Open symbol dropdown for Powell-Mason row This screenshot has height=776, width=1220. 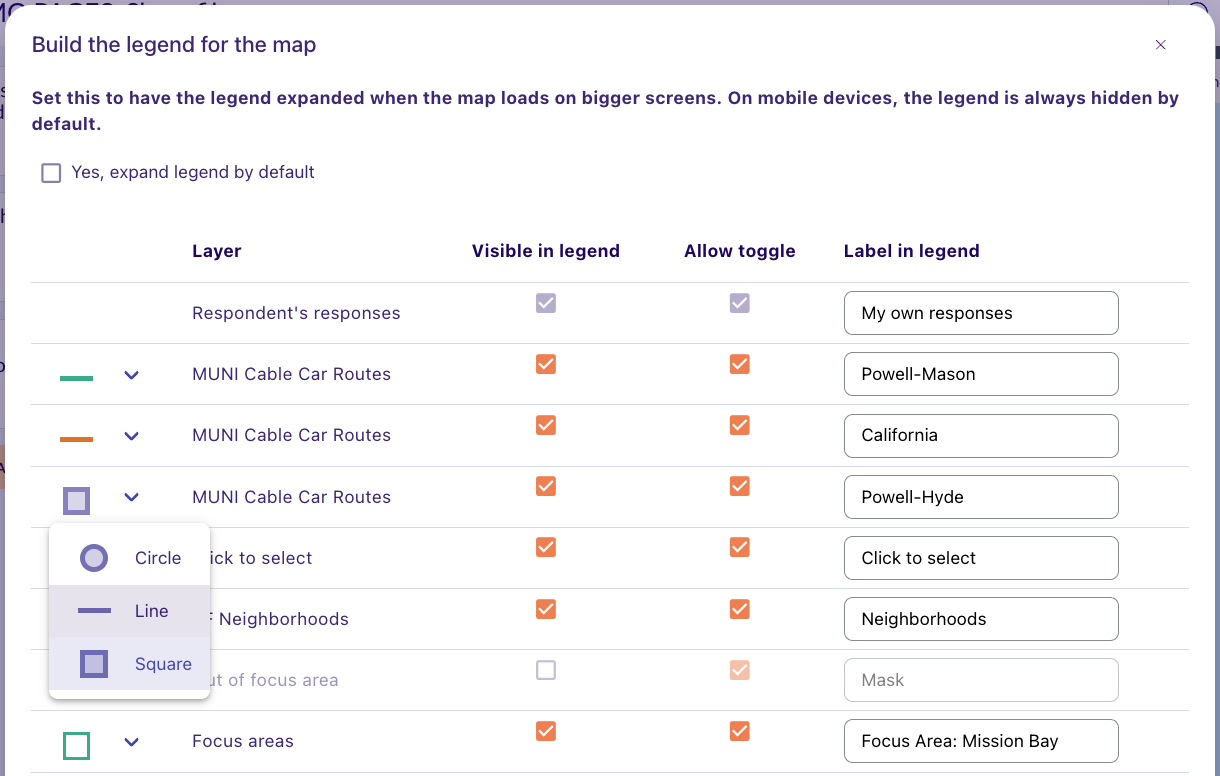point(131,375)
